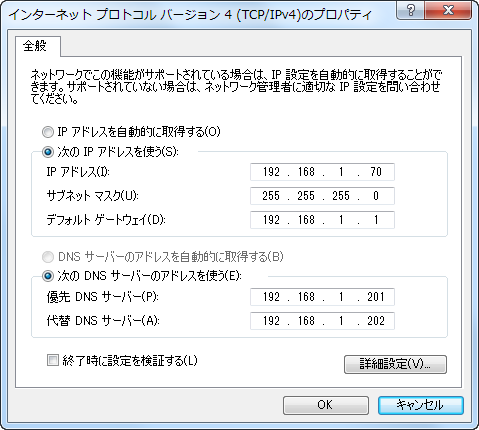The height and width of the screenshot is (430, 479).
Task: Click the IP アドレス field's last octet 70
Action: pos(376,172)
